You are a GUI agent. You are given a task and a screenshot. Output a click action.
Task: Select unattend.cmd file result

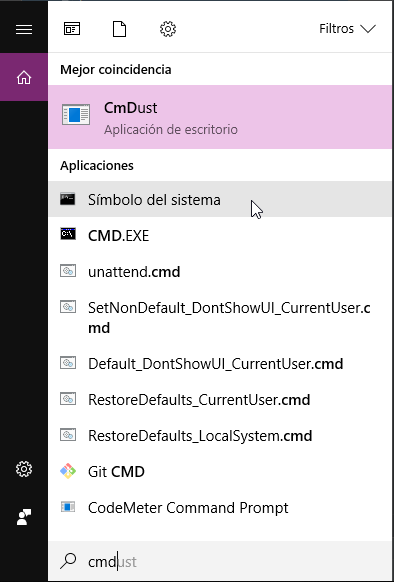(221, 272)
